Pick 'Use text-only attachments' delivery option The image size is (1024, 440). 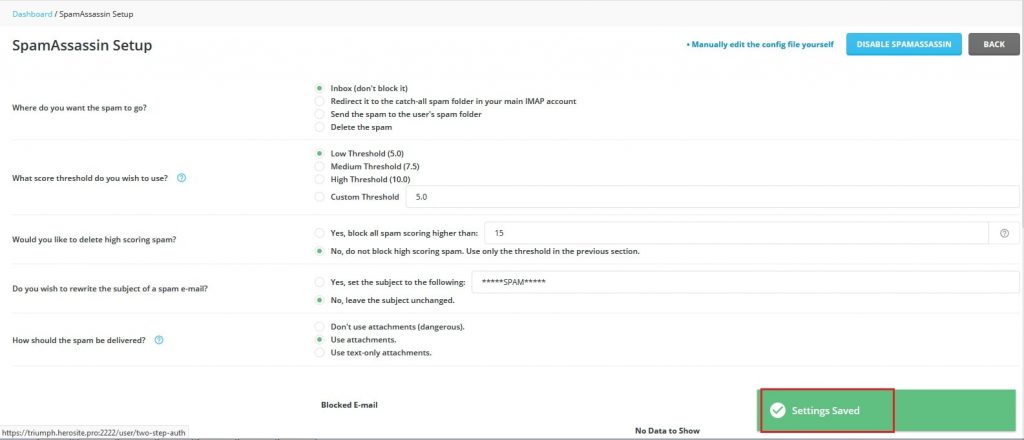[x=320, y=353]
